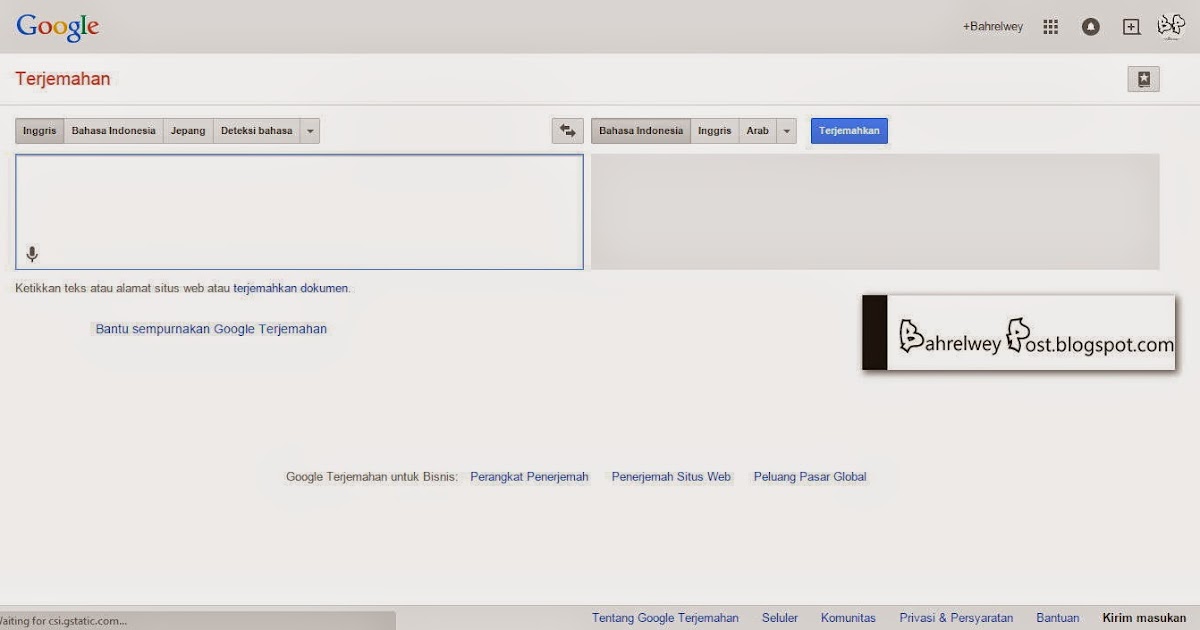Open Privasi & Persyaratan footer link

[x=956, y=618]
